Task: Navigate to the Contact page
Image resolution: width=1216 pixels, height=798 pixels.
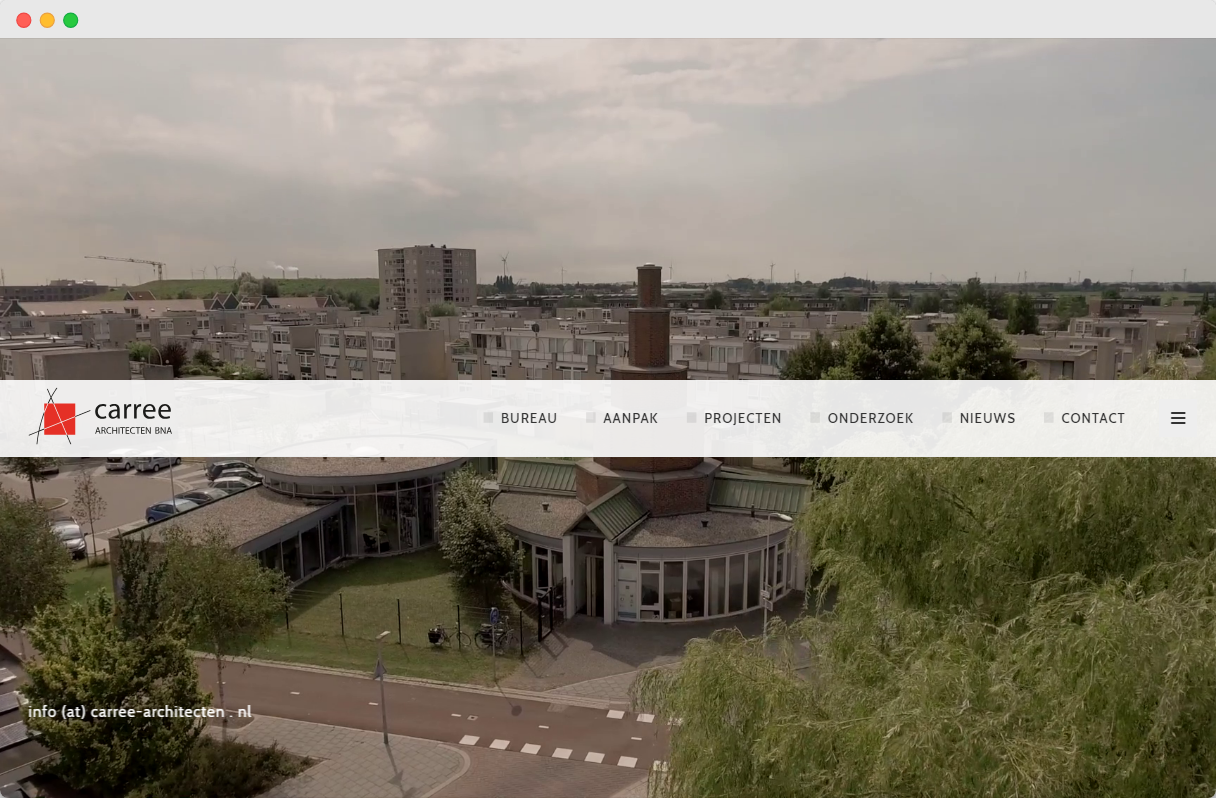Action: point(1093,418)
